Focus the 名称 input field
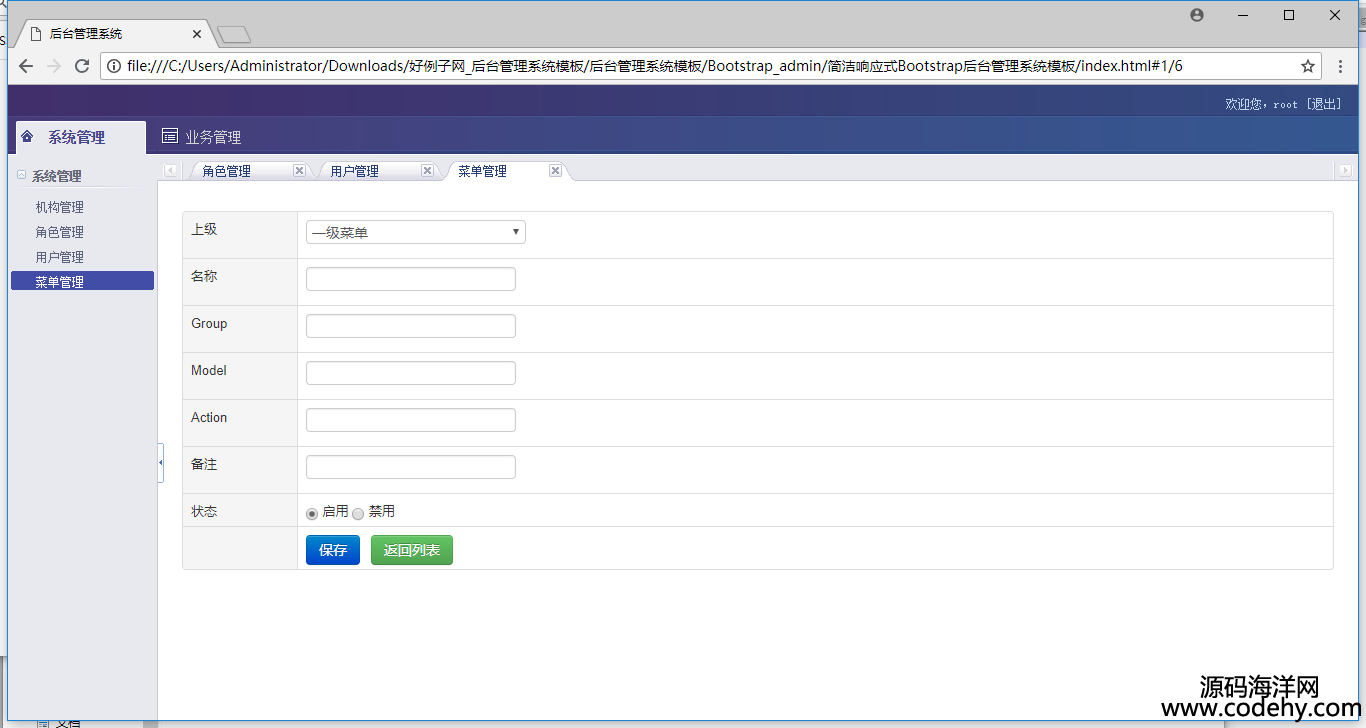This screenshot has height=728, width=1366. (410, 279)
